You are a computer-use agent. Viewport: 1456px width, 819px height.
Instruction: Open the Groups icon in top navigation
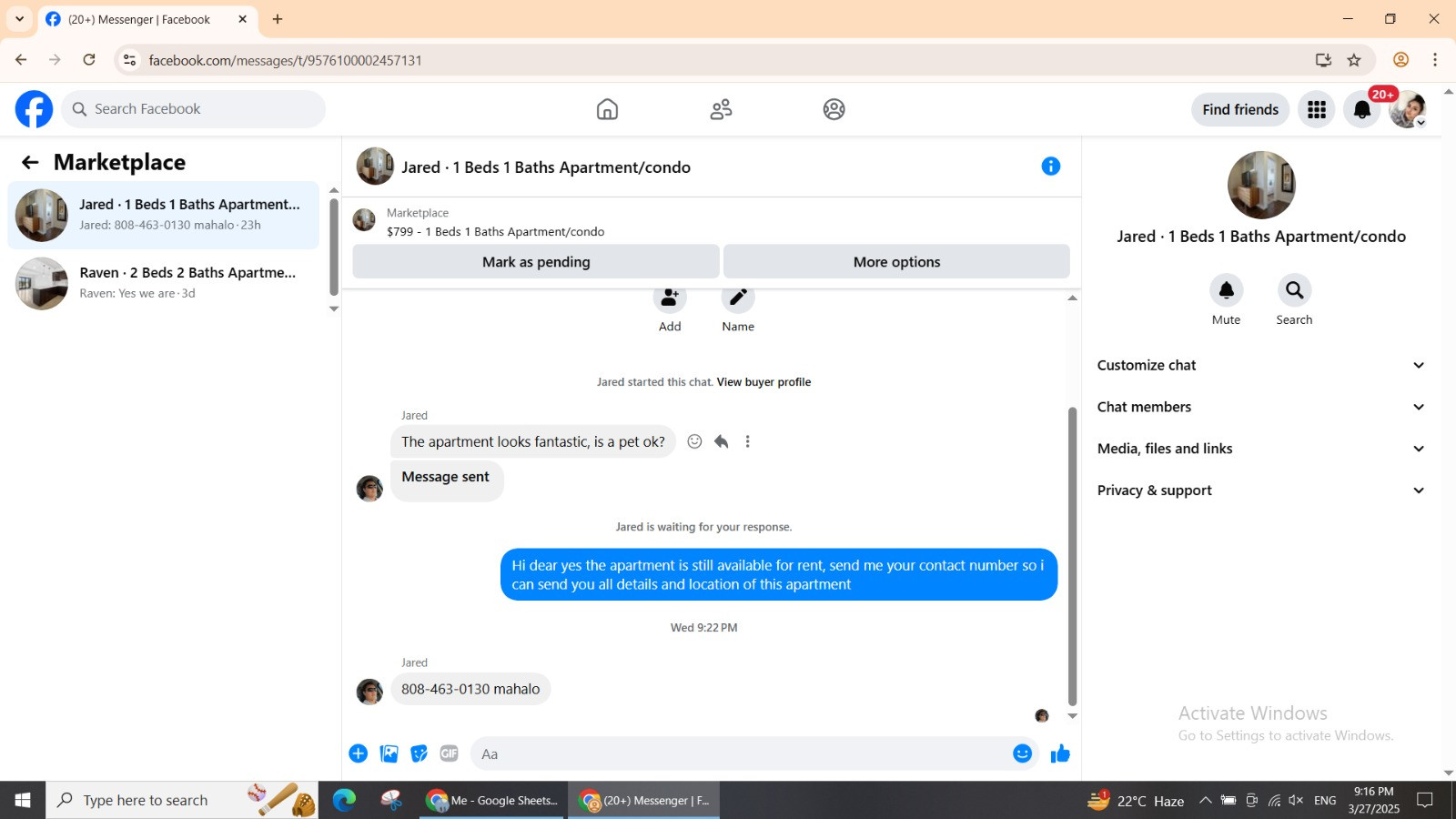click(834, 109)
